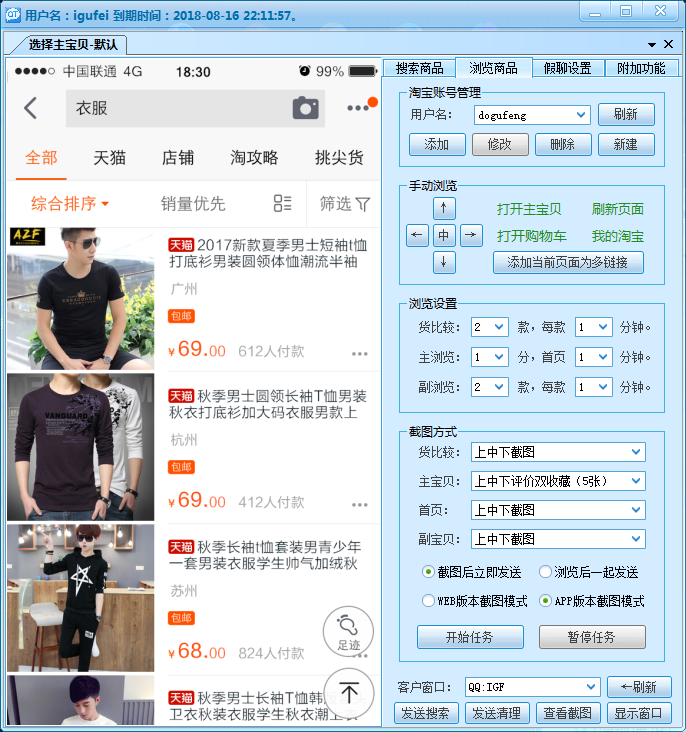Click 发送搜索 button
686x732 pixels.
point(426,713)
